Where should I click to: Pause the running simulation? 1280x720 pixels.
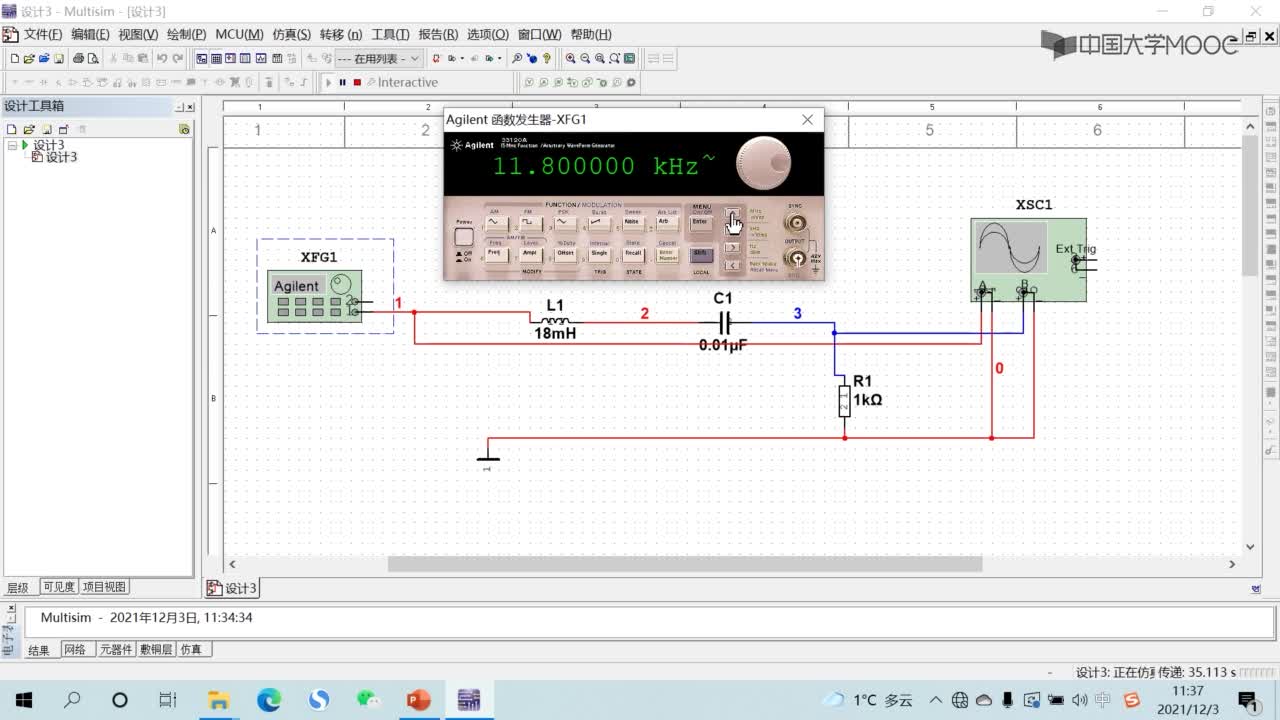pyautogui.click(x=342, y=83)
